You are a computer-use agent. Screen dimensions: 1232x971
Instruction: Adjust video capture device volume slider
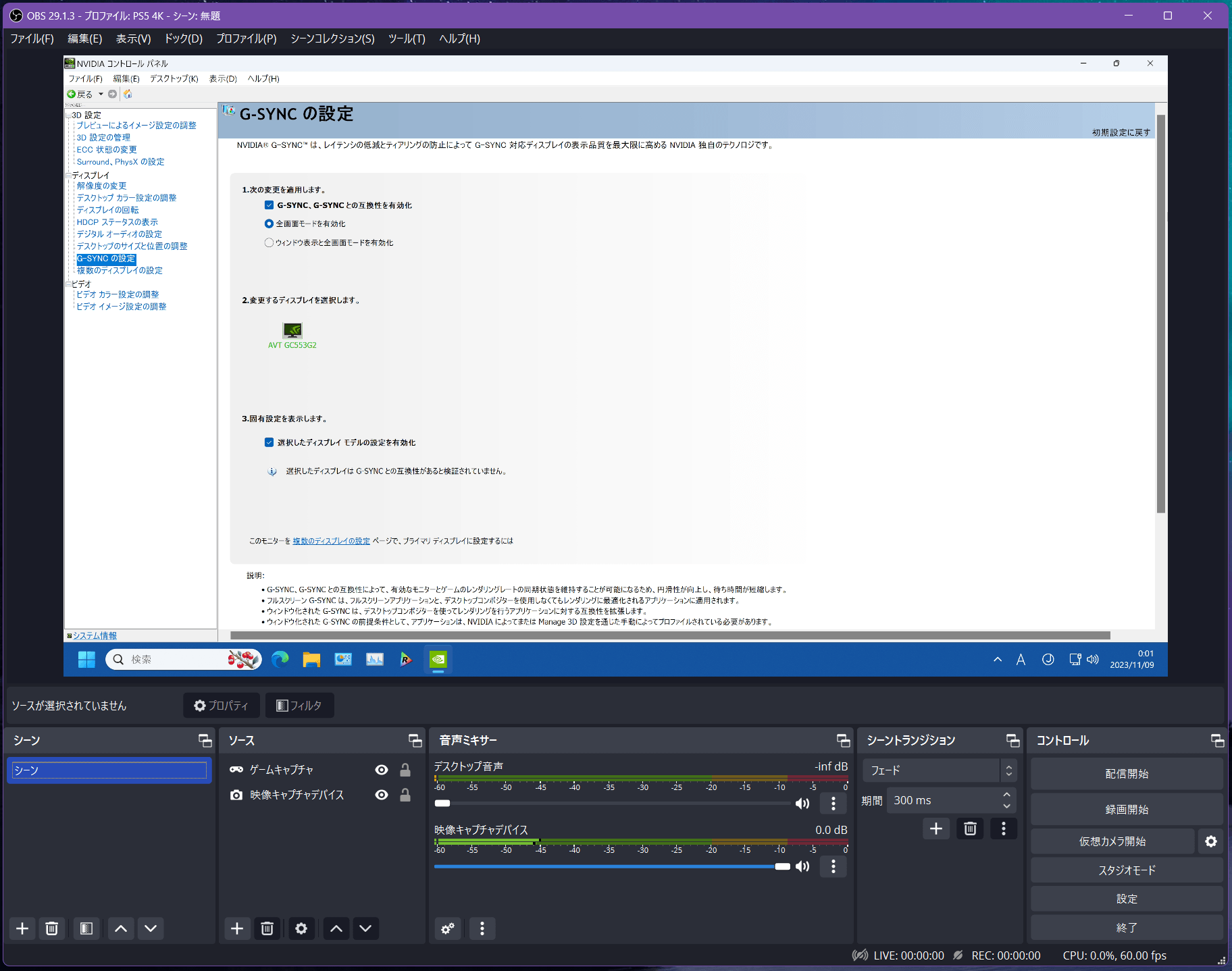(x=612, y=866)
